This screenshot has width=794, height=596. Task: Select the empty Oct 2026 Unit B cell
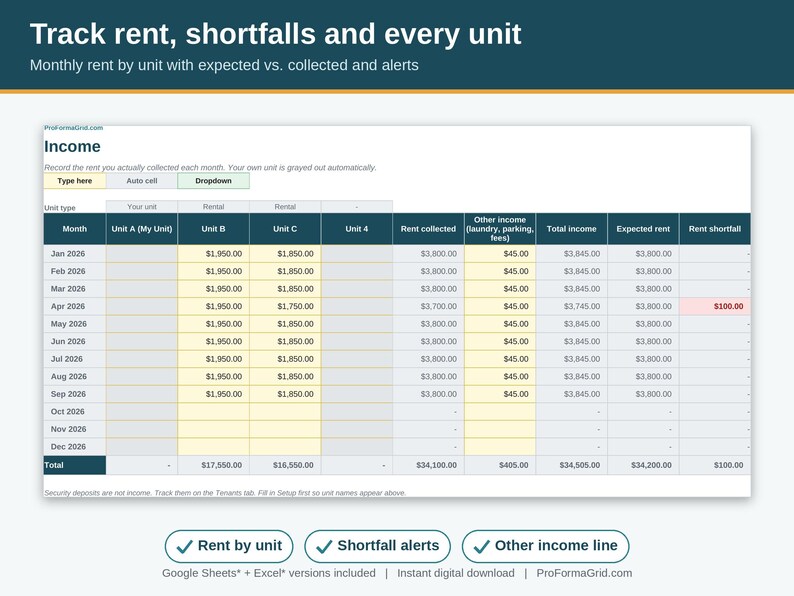pyautogui.click(x=213, y=412)
